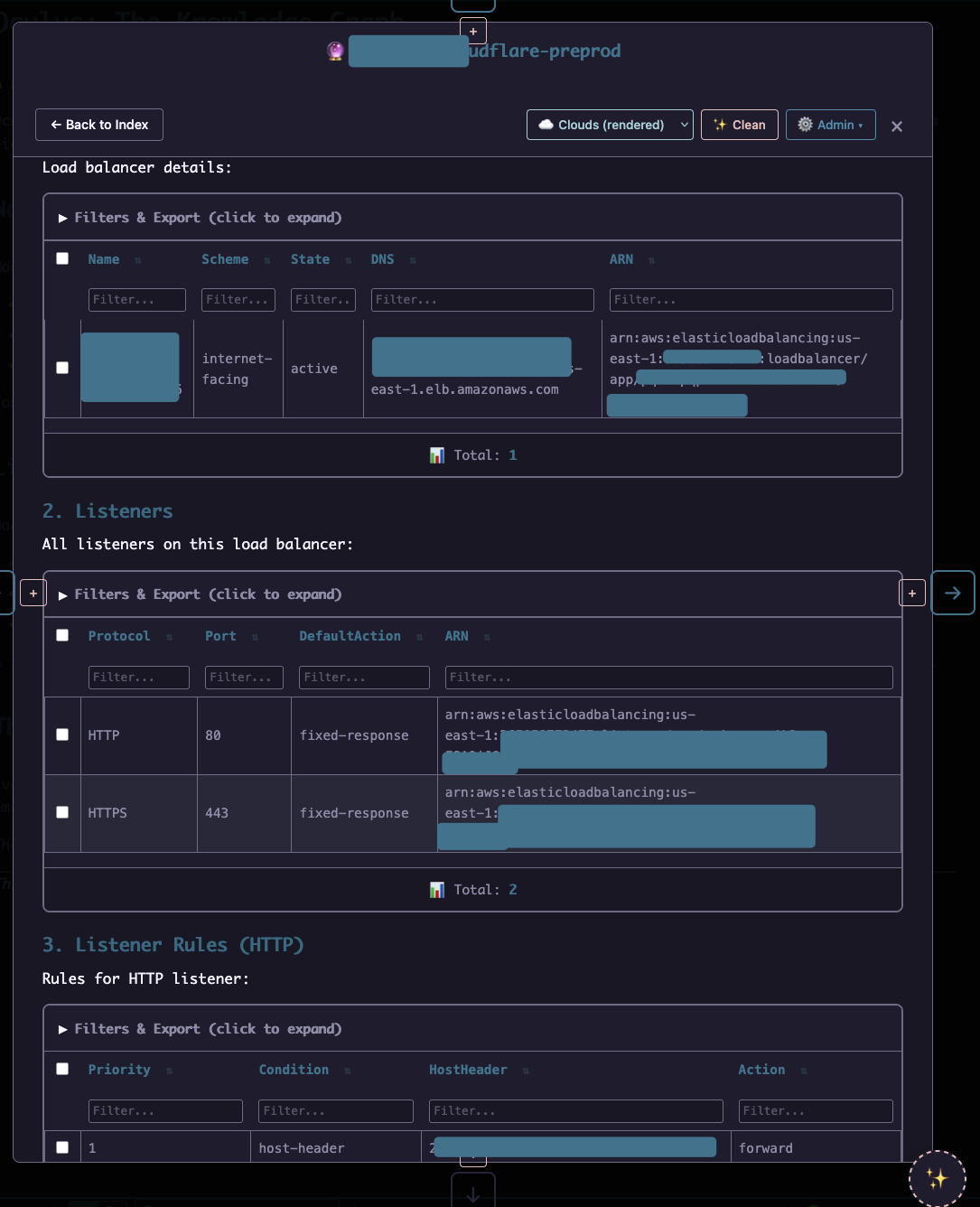This screenshot has width=980, height=1207.
Task: Click the Back to Index button
Action: click(99, 125)
